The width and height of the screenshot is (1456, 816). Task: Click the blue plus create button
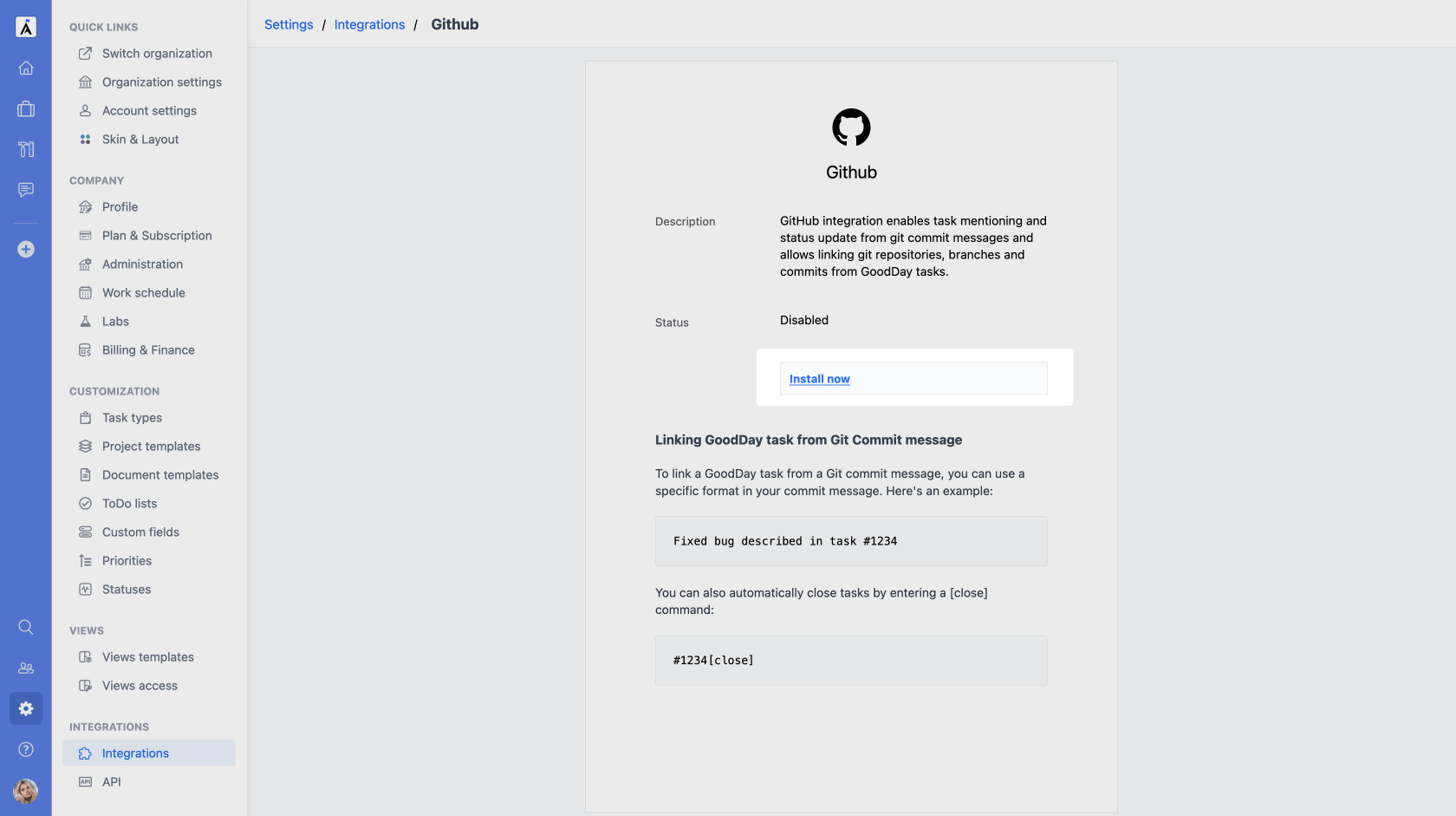[26, 249]
